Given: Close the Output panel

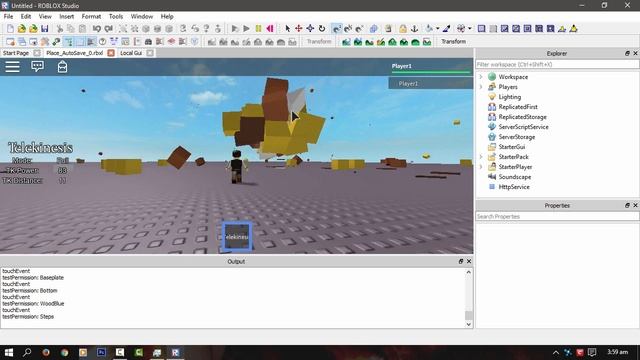Looking at the screenshot, I should (x=469, y=261).
